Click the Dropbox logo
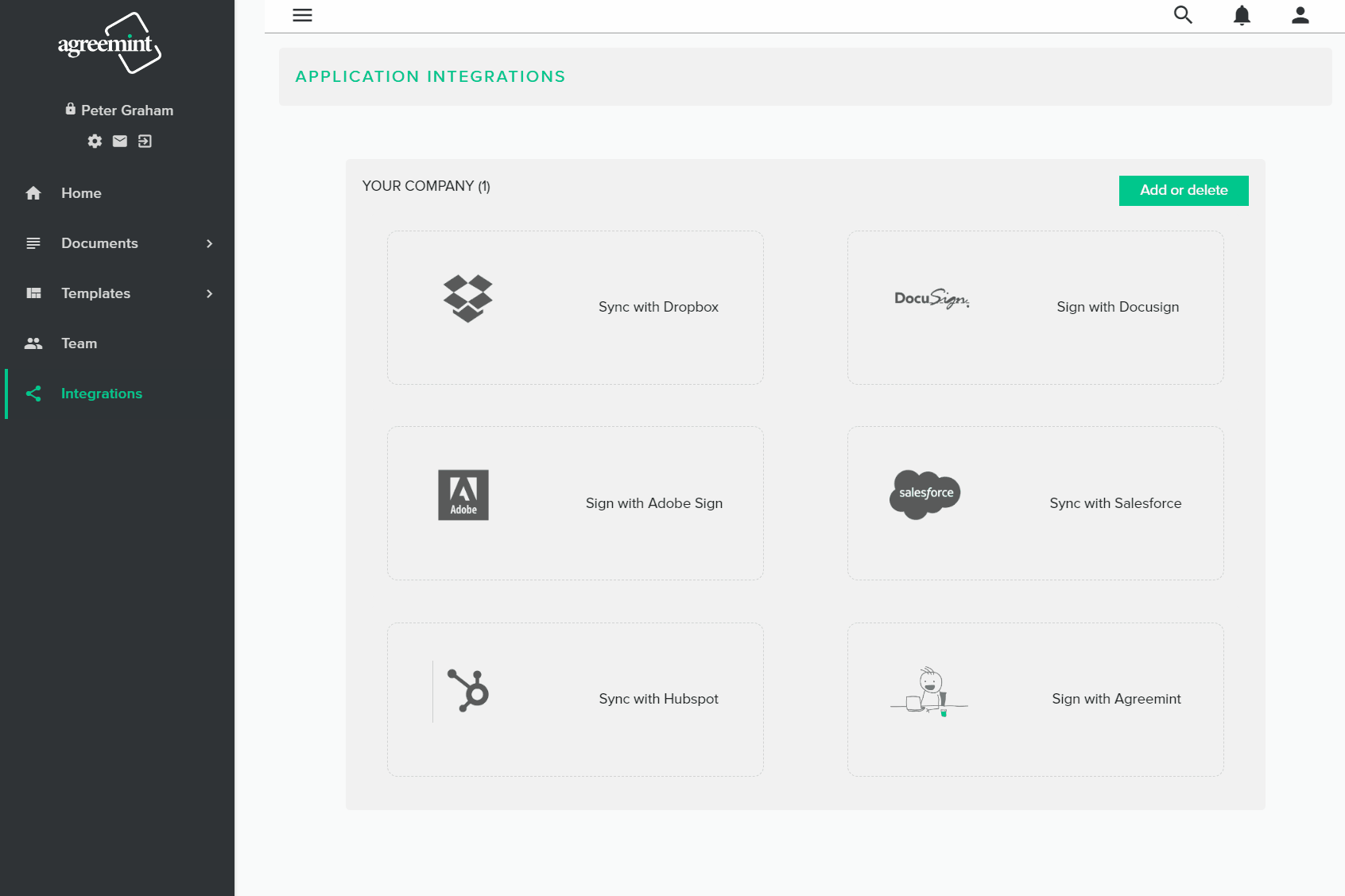This screenshot has height=896, width=1345. [468, 299]
